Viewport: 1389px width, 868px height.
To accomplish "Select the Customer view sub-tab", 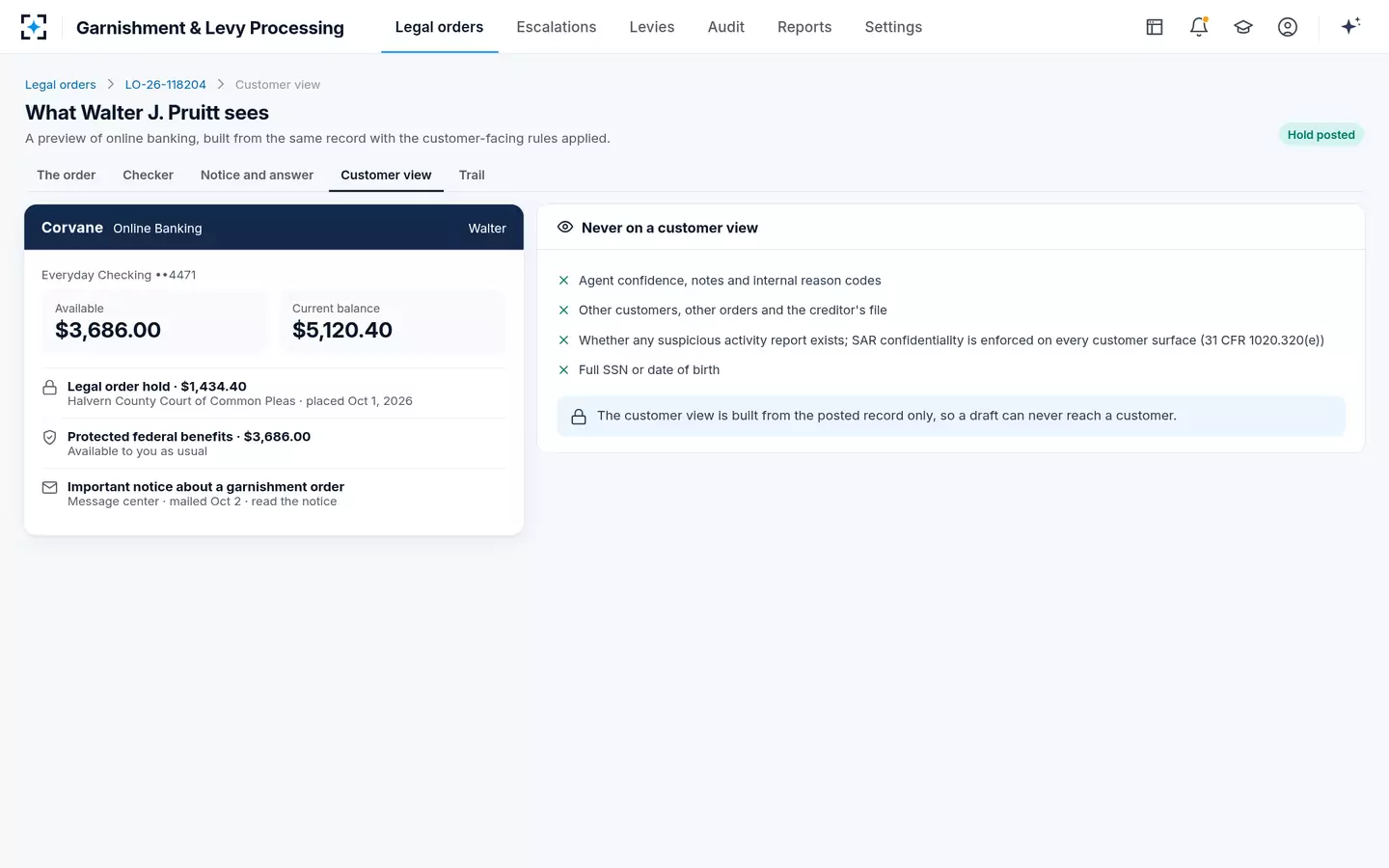I will [x=386, y=176].
